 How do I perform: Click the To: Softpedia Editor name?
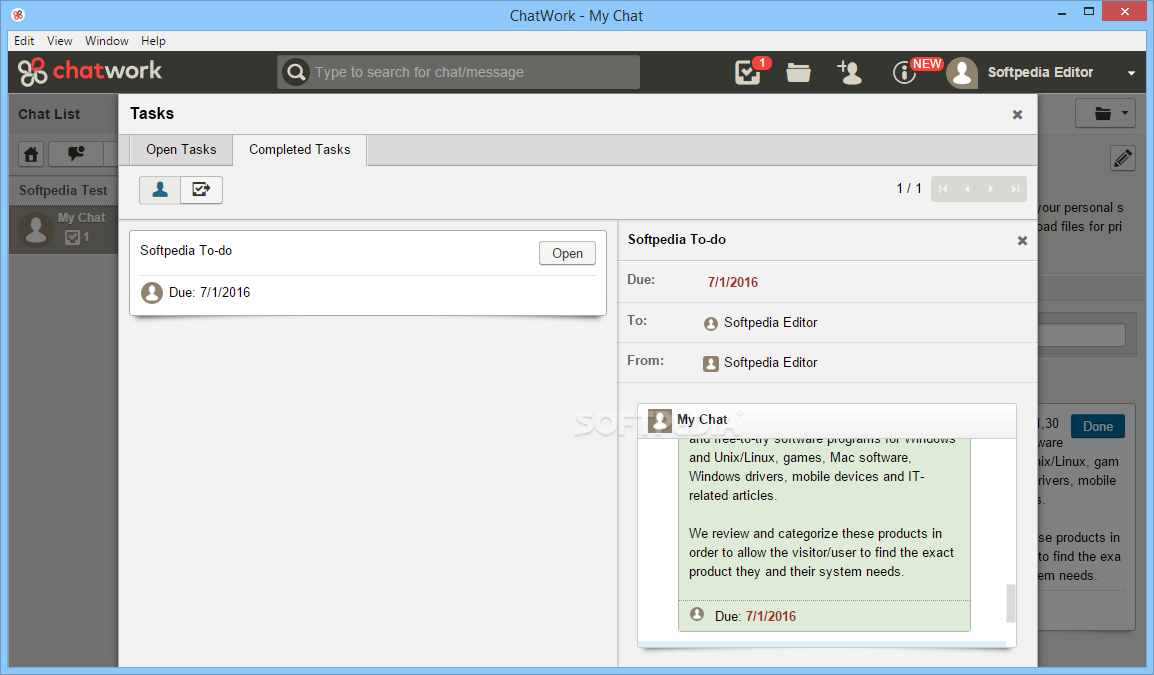pos(771,322)
